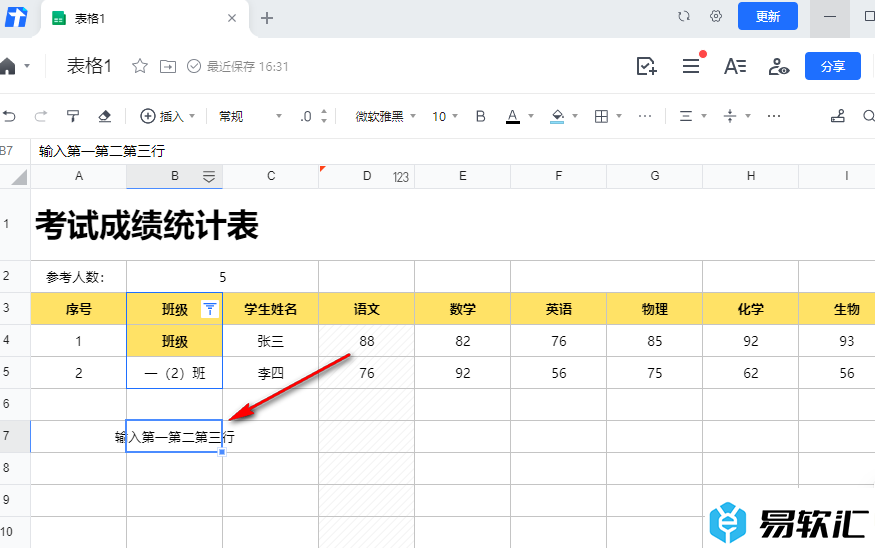875x548 pixels.
Task: Expand the borders dropdown arrow
Action: point(619,116)
